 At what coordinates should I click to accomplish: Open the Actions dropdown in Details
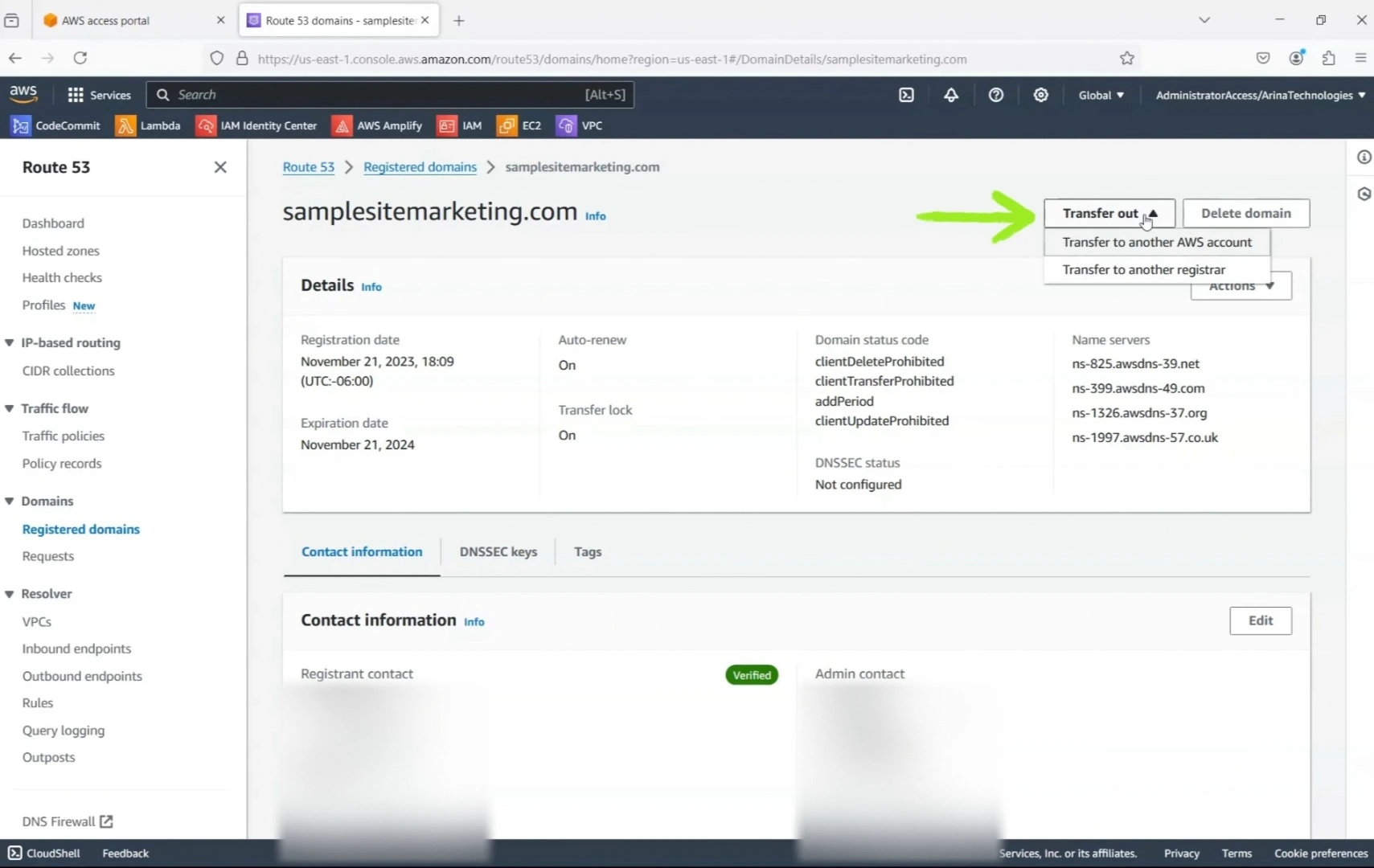pyautogui.click(x=1241, y=286)
